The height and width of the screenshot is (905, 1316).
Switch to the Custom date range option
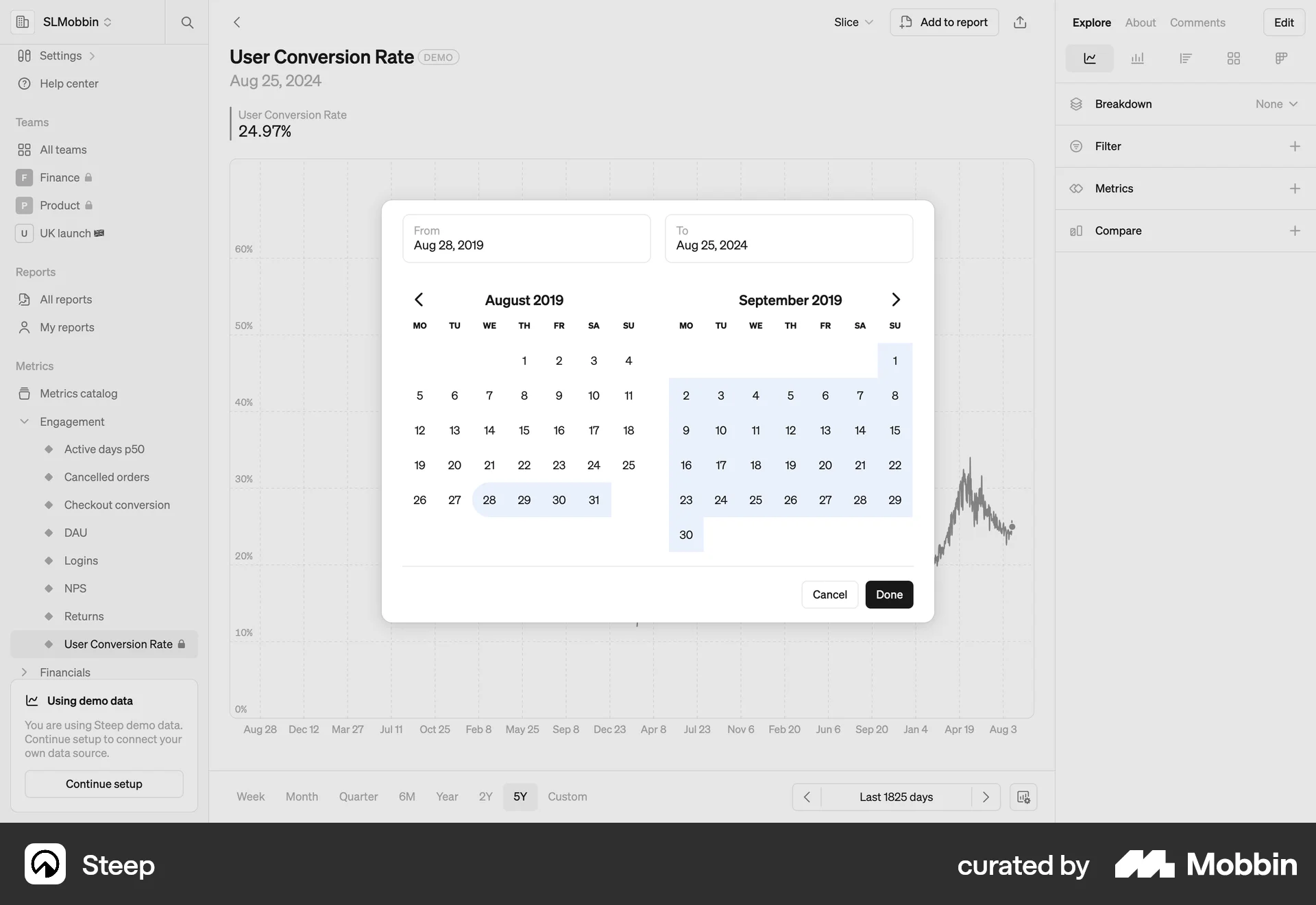click(x=567, y=797)
